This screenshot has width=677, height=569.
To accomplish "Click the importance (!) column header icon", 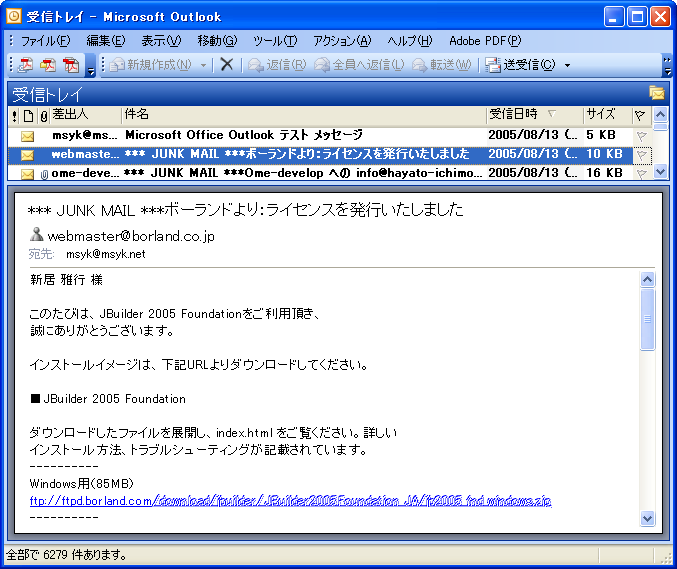I will (14, 116).
